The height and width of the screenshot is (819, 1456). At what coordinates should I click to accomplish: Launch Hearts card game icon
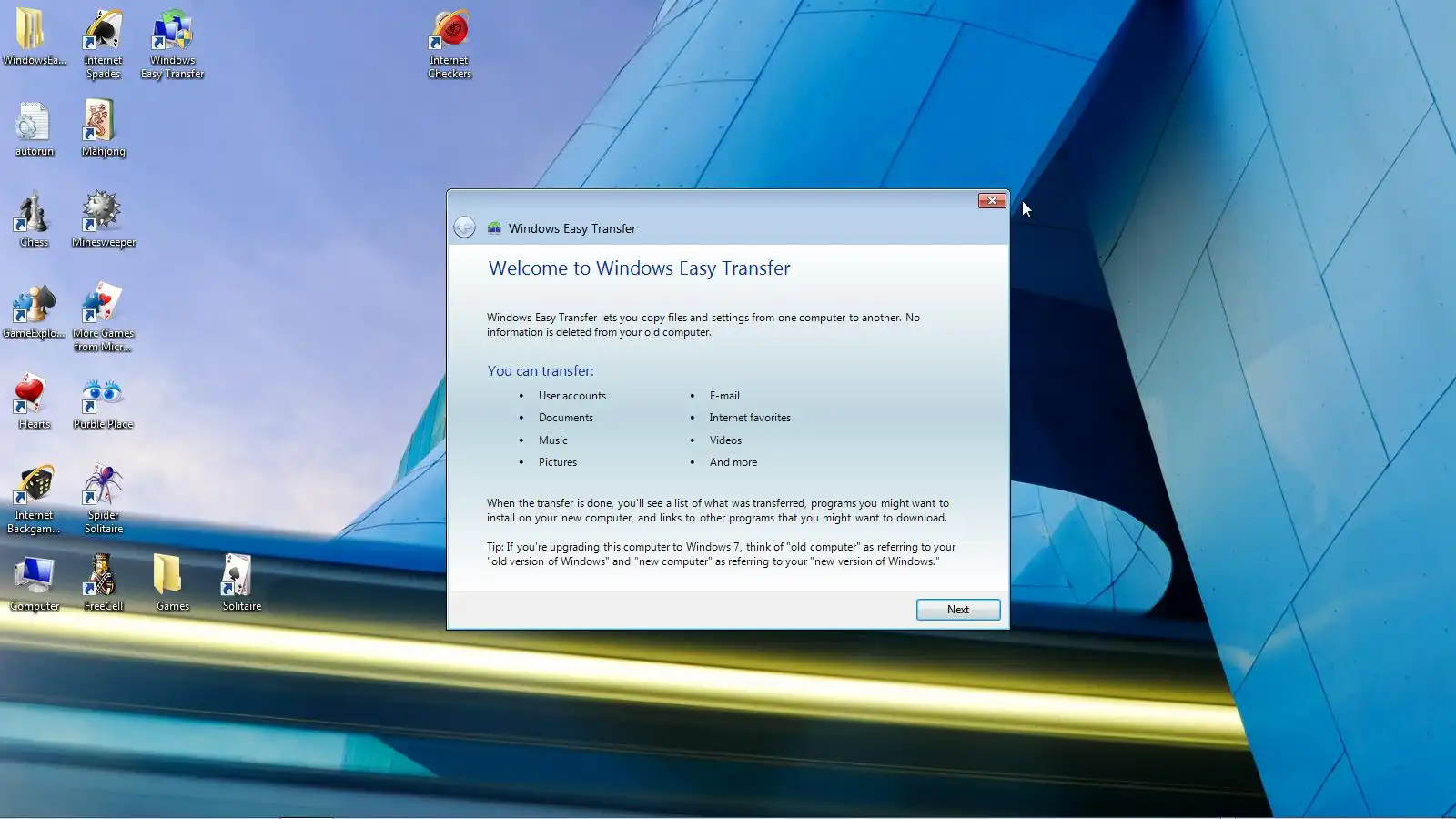tap(34, 401)
